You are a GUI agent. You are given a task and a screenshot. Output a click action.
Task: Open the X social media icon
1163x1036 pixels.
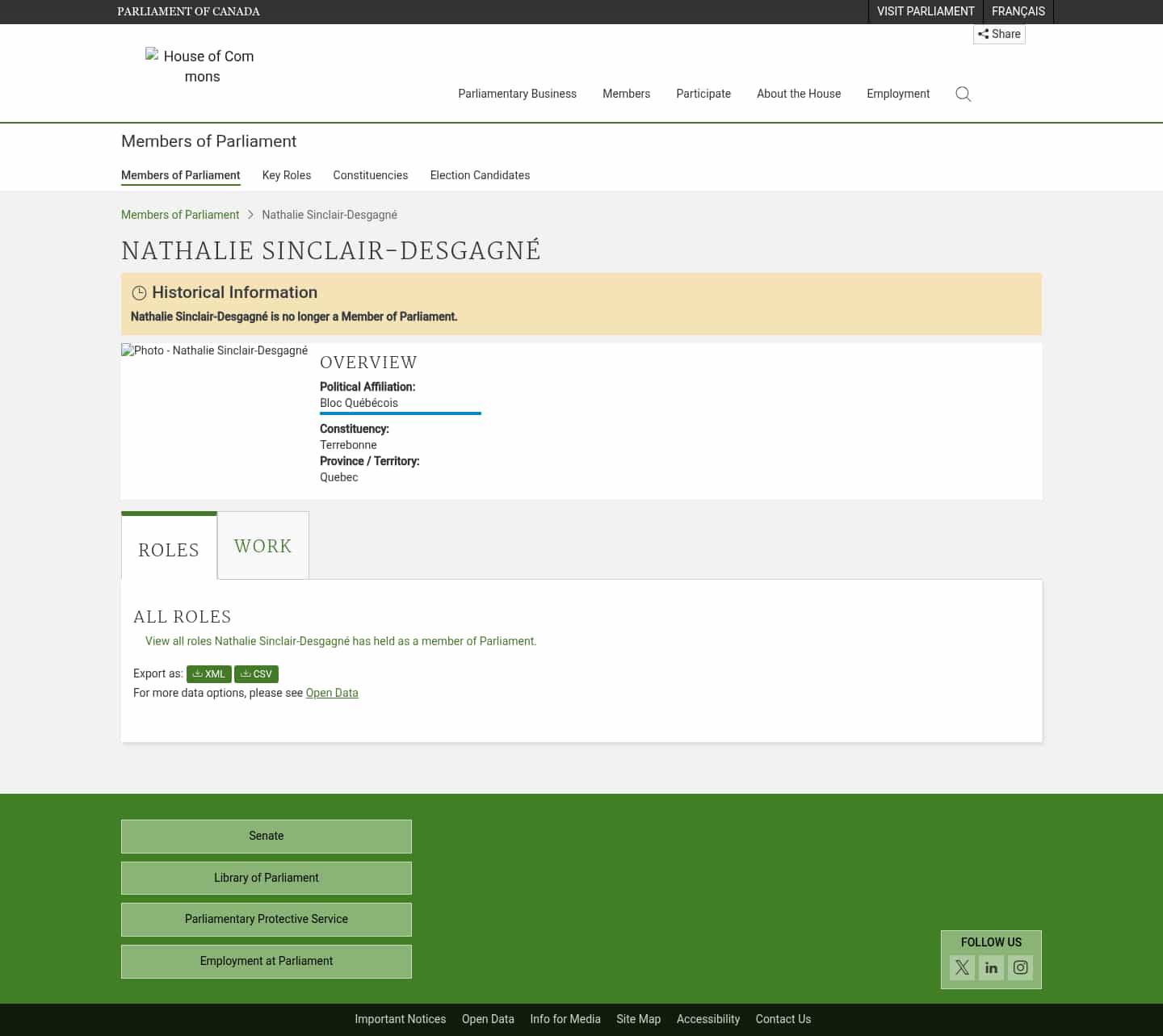(962, 967)
